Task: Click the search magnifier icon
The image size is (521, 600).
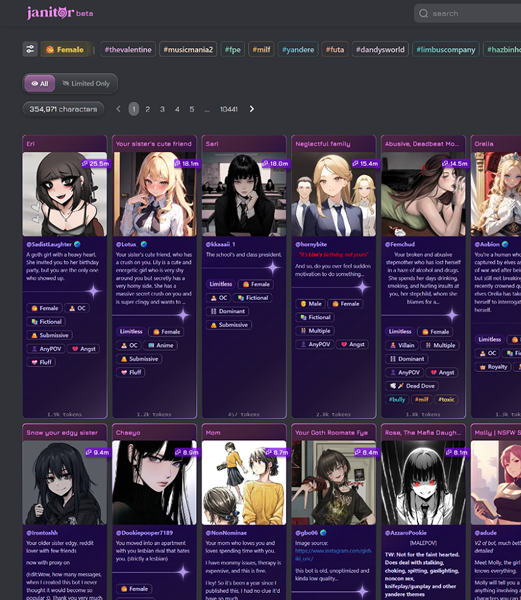Action: pos(423,13)
